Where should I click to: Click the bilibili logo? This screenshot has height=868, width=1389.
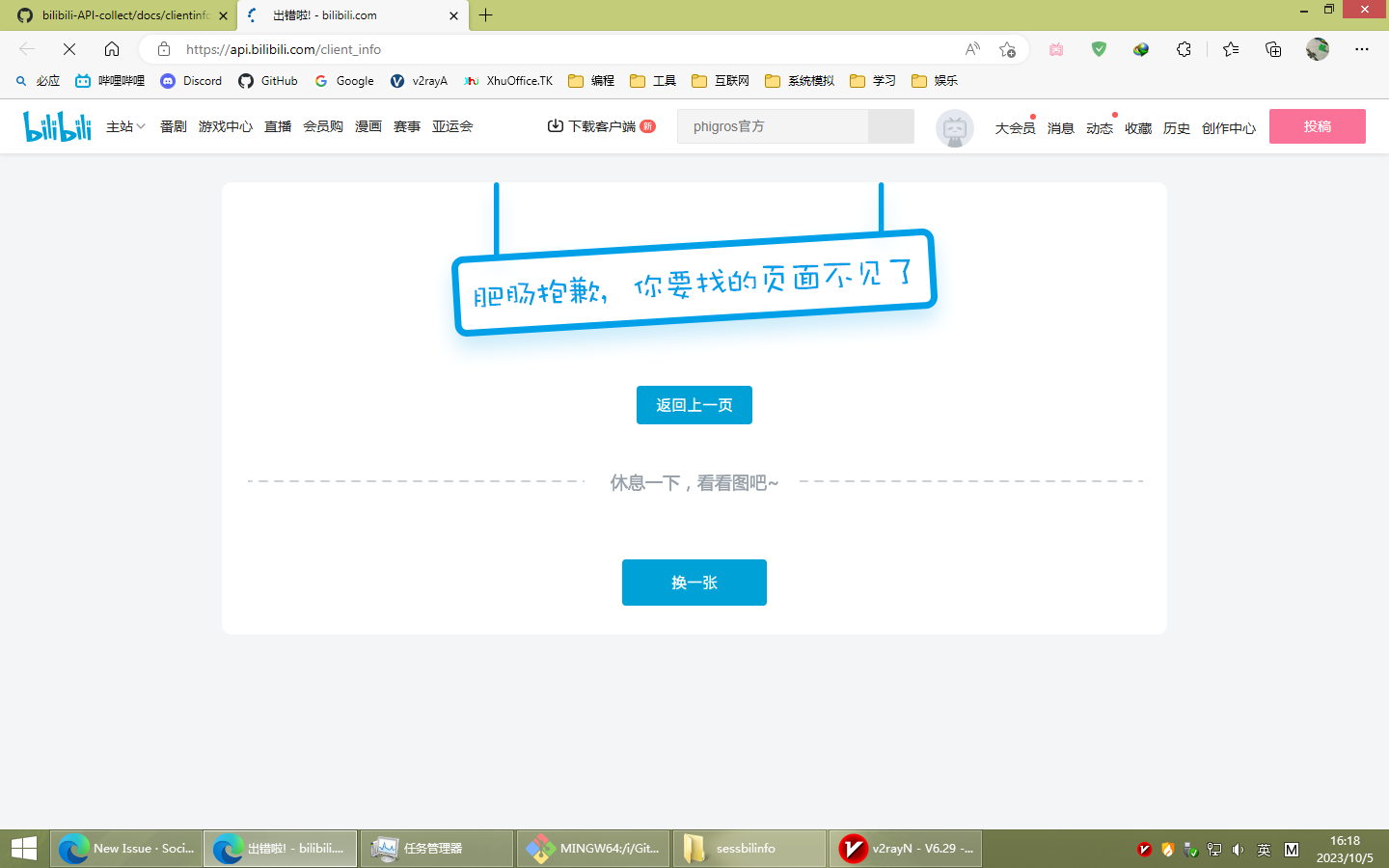pos(56,126)
